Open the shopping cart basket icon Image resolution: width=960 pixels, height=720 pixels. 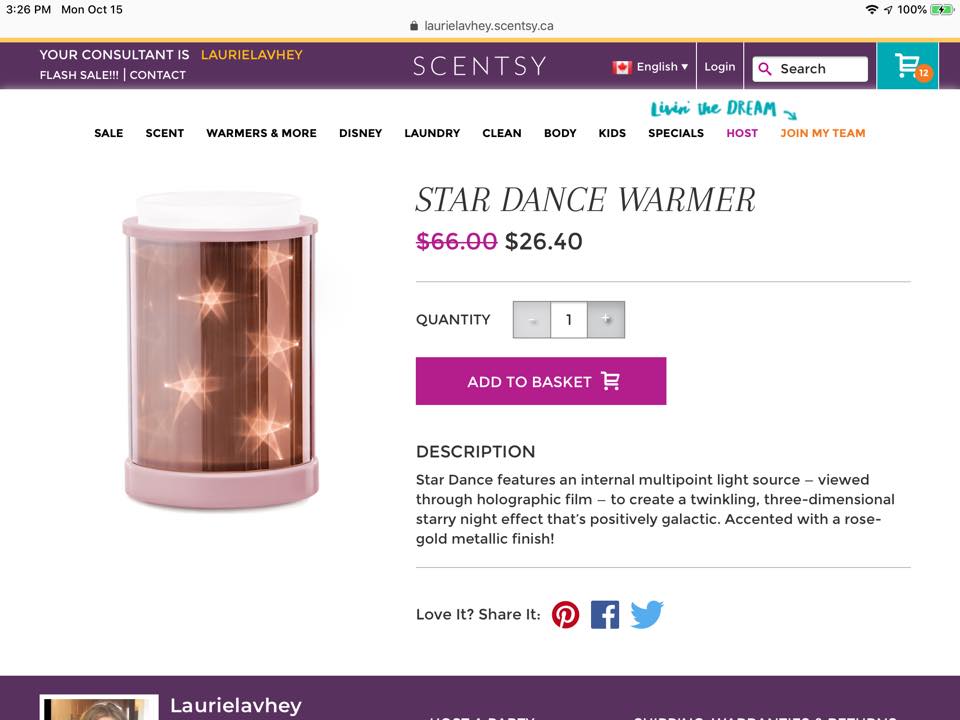[907, 66]
